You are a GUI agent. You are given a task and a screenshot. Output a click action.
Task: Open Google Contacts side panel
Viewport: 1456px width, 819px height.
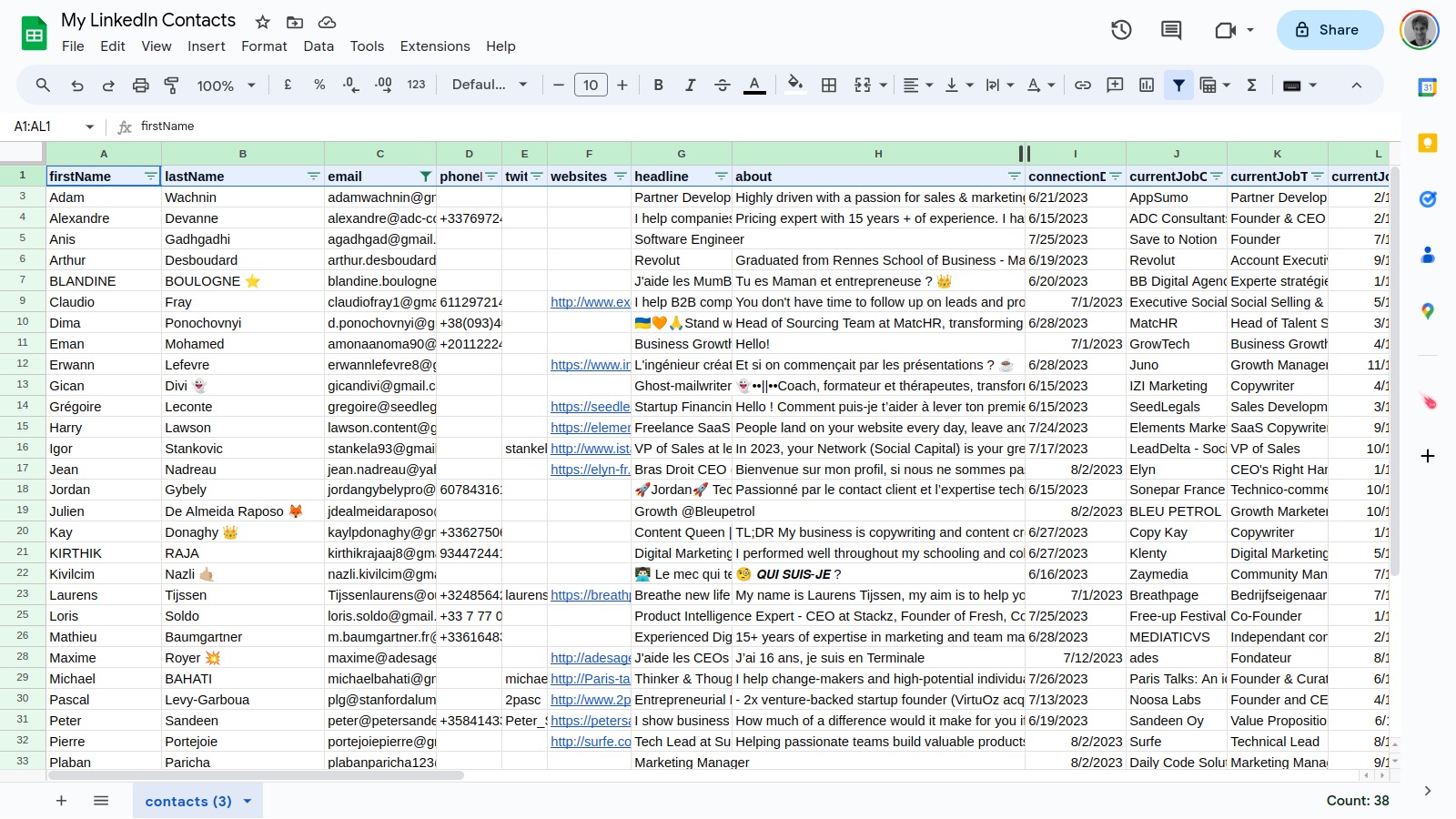(x=1428, y=255)
